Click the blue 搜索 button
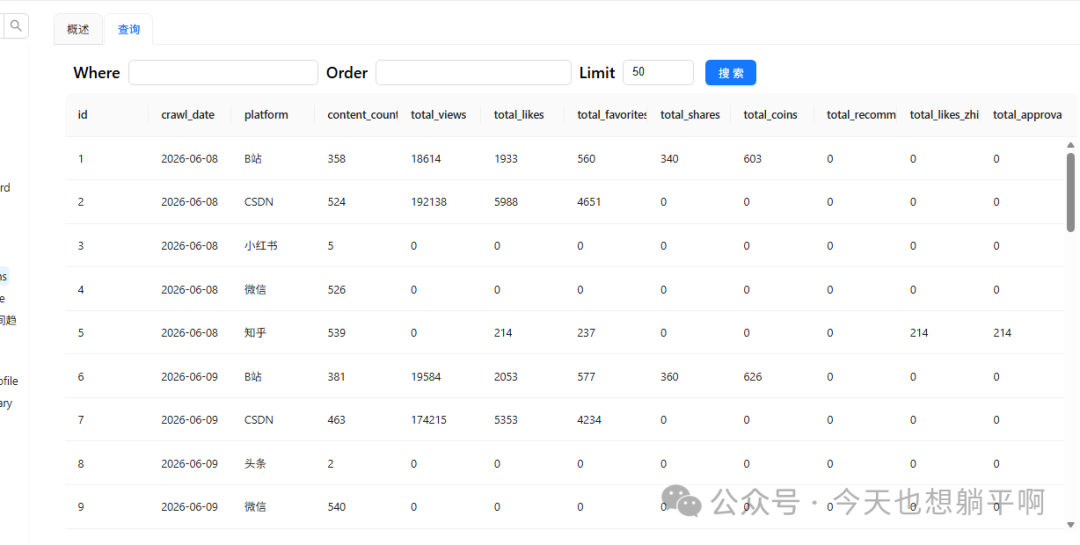The height and width of the screenshot is (545, 1080). pyautogui.click(x=731, y=72)
